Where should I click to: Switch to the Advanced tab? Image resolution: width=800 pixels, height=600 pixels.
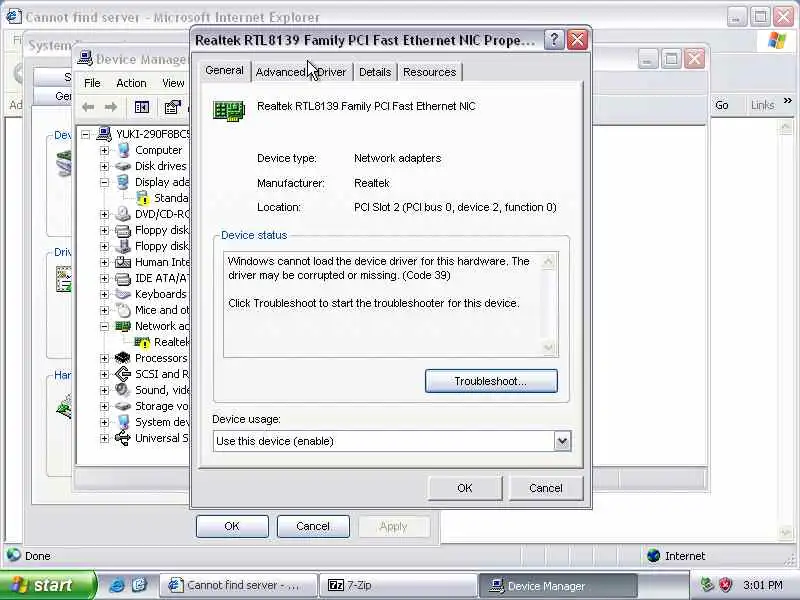pos(281,72)
